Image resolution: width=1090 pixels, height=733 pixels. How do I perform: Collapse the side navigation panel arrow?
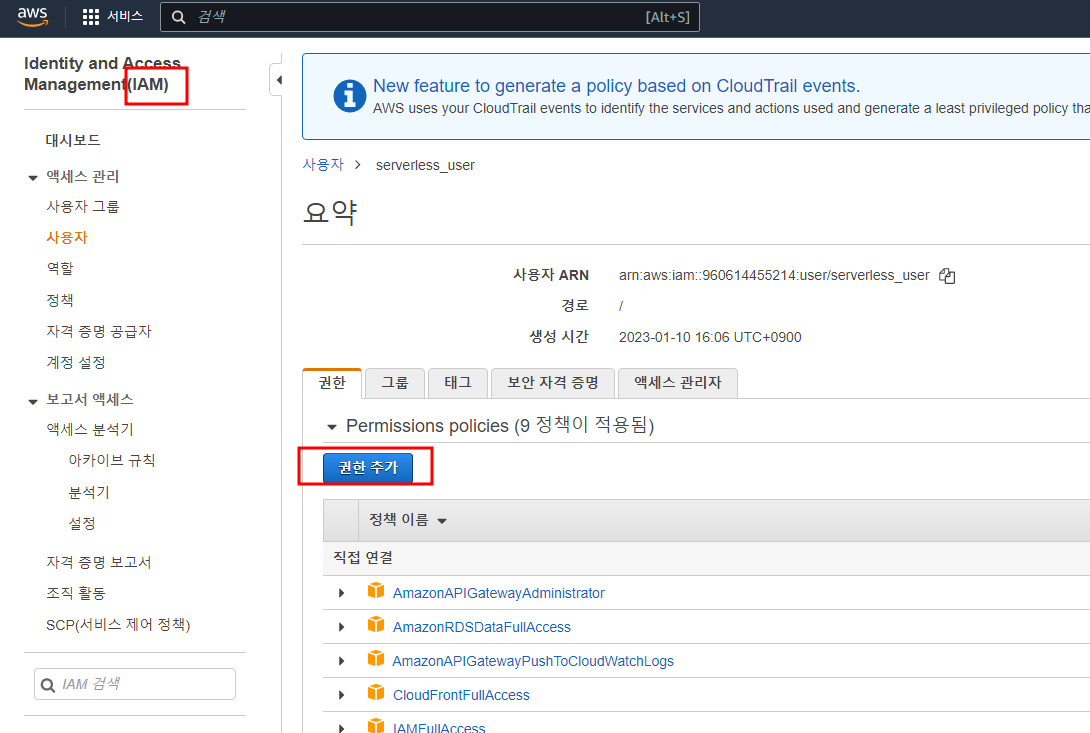pos(279,80)
